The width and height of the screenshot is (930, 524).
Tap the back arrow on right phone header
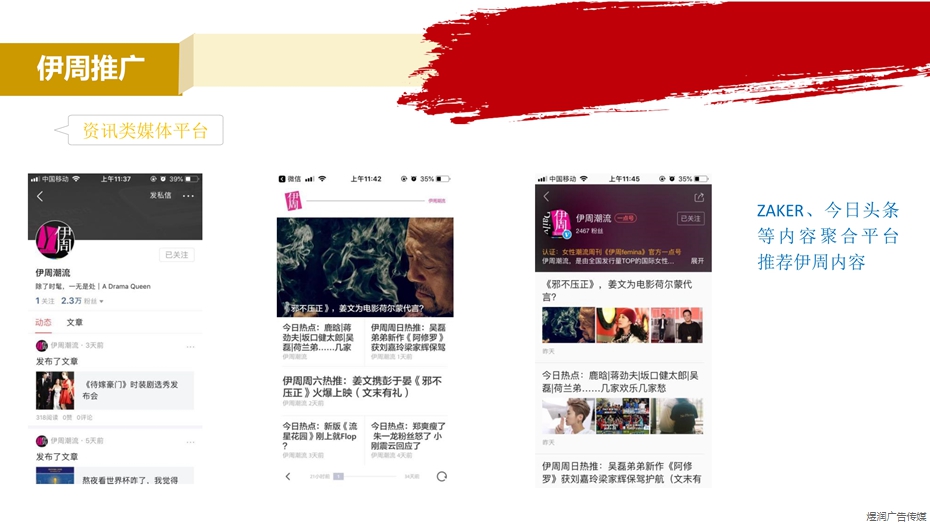point(547,197)
